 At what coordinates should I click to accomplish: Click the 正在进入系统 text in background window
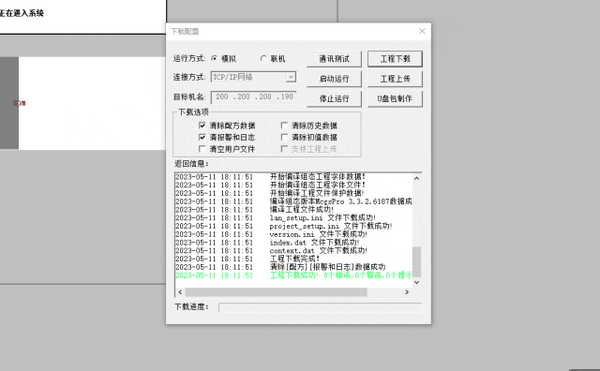tap(21, 13)
